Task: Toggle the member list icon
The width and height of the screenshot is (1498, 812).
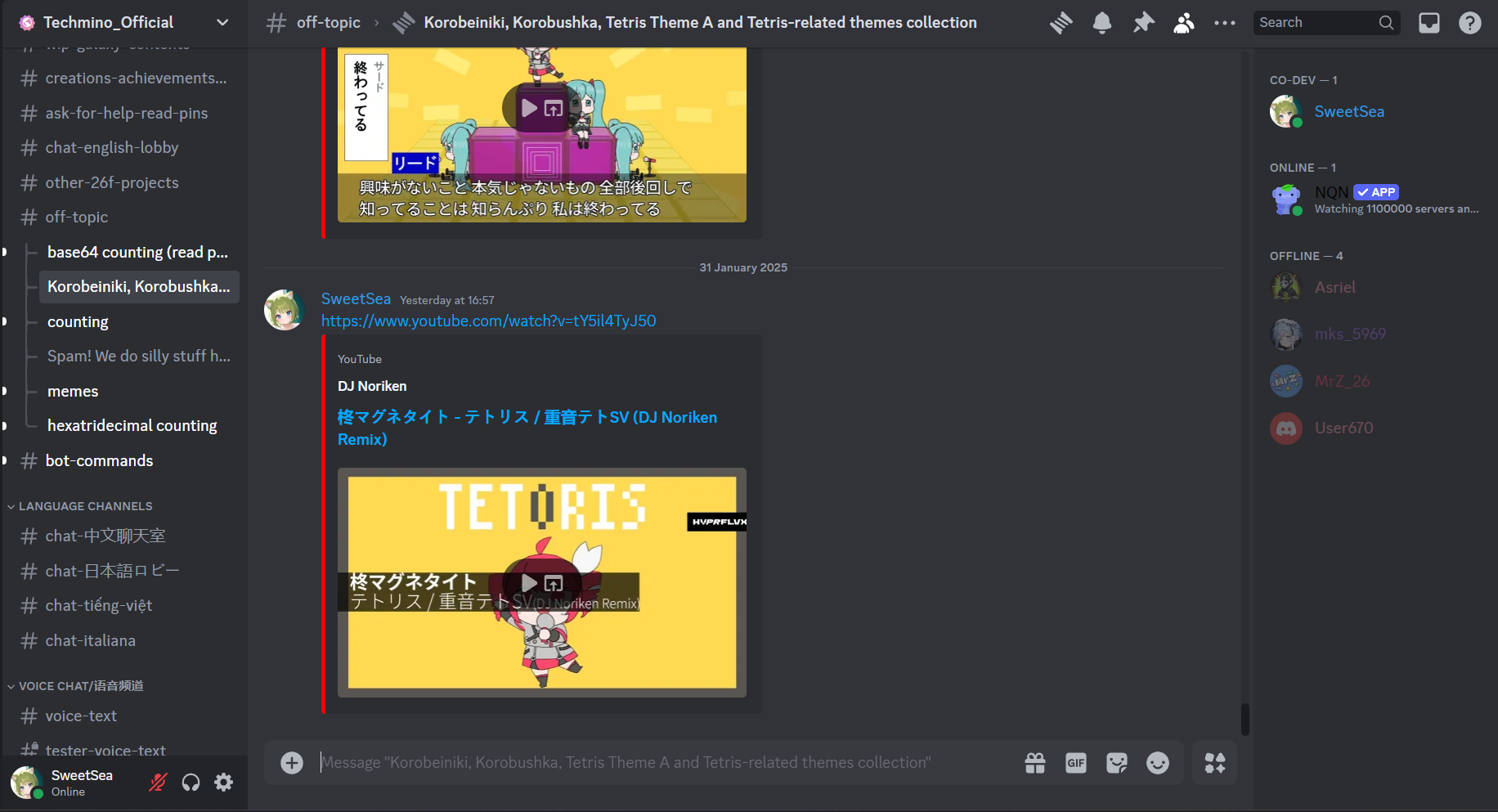Action: click(x=1183, y=23)
